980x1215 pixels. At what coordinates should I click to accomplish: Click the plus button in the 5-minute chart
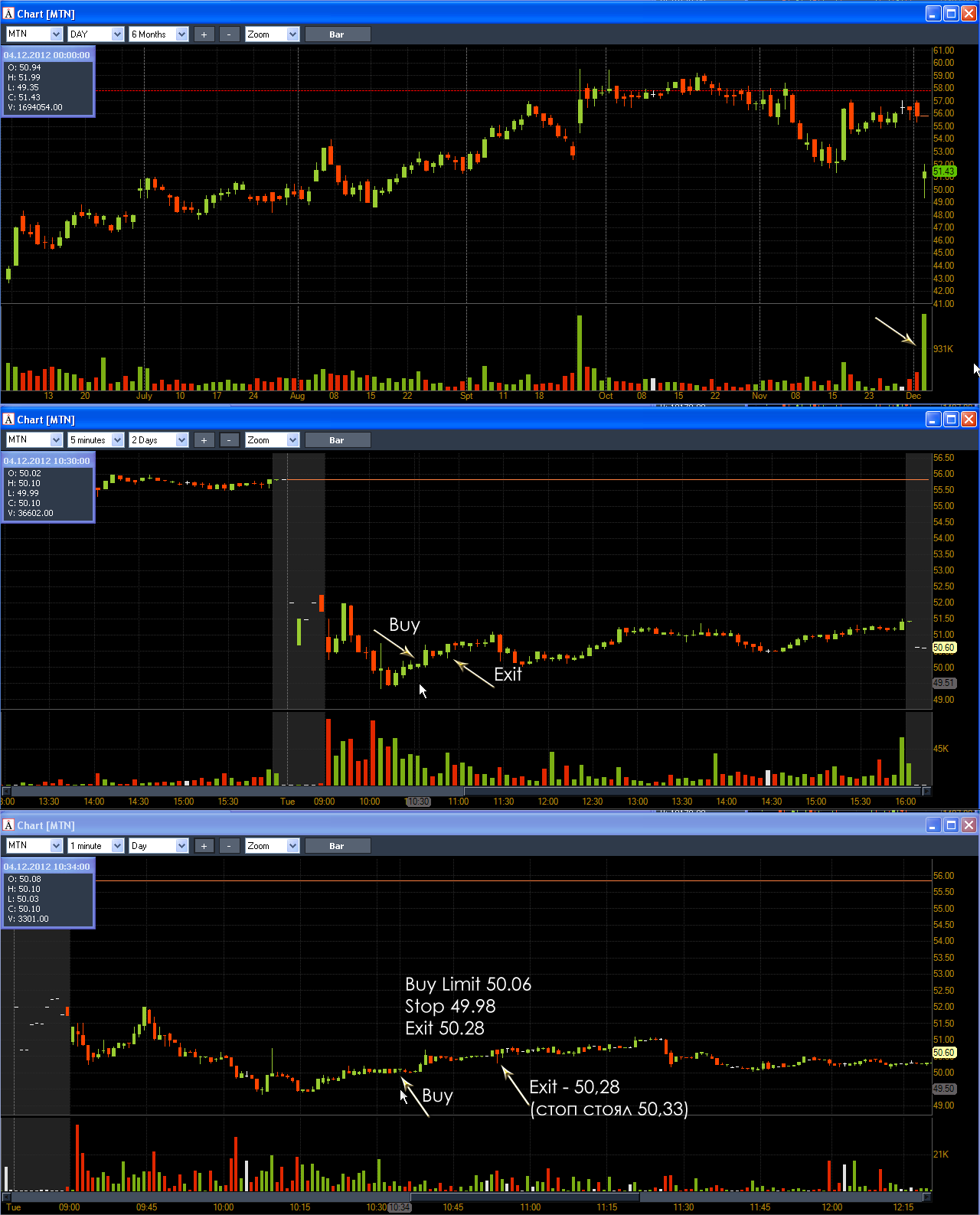(x=204, y=439)
